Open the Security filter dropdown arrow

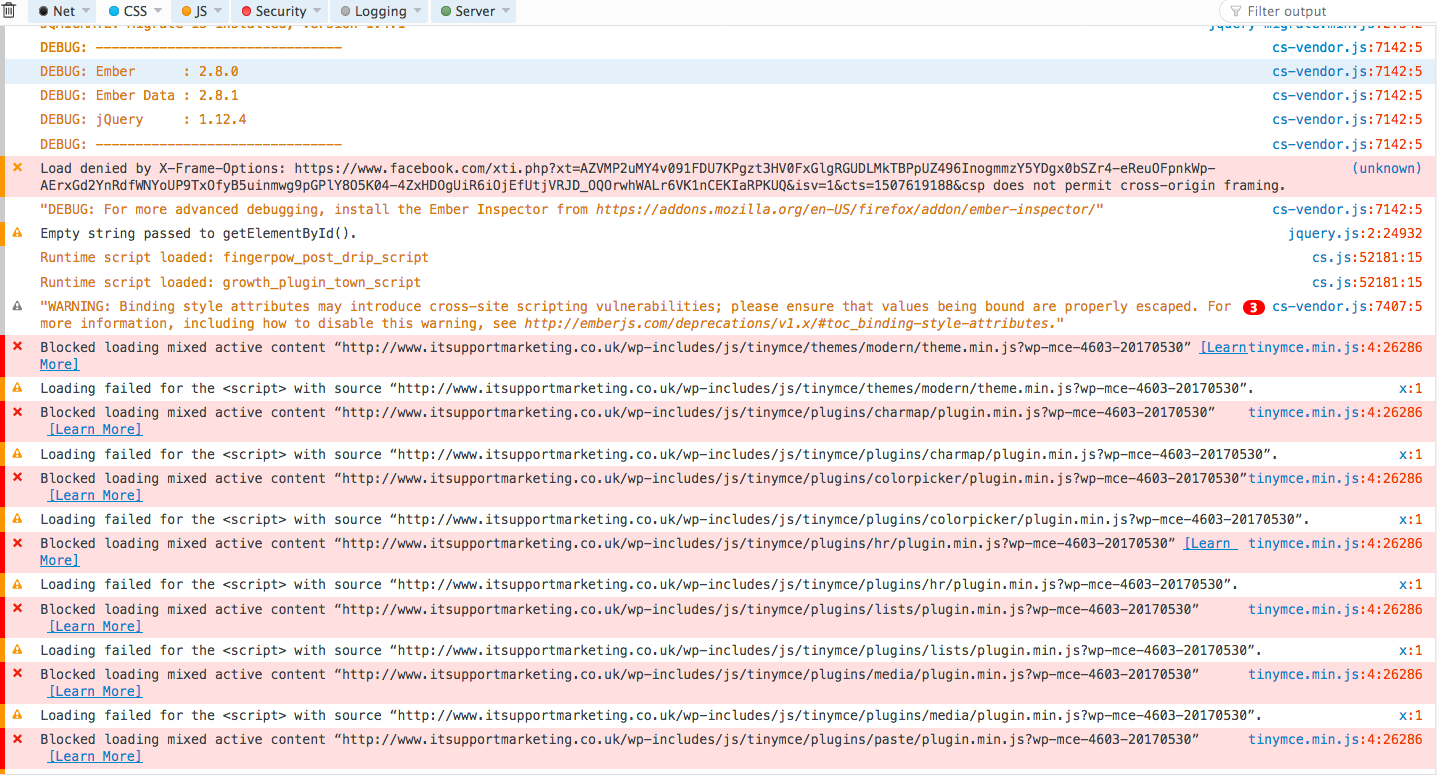pos(319,11)
